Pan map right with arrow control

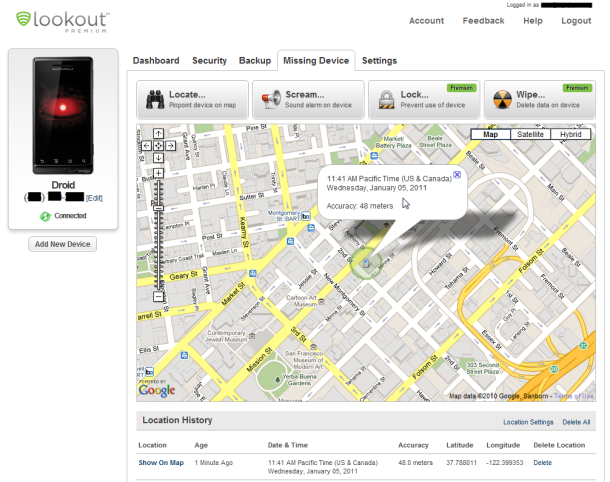170,146
